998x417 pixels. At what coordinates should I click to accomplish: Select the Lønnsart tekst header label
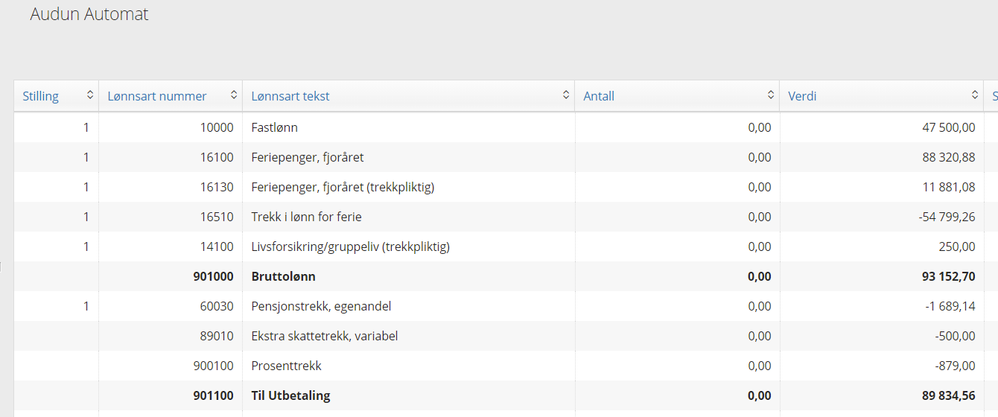(x=290, y=96)
